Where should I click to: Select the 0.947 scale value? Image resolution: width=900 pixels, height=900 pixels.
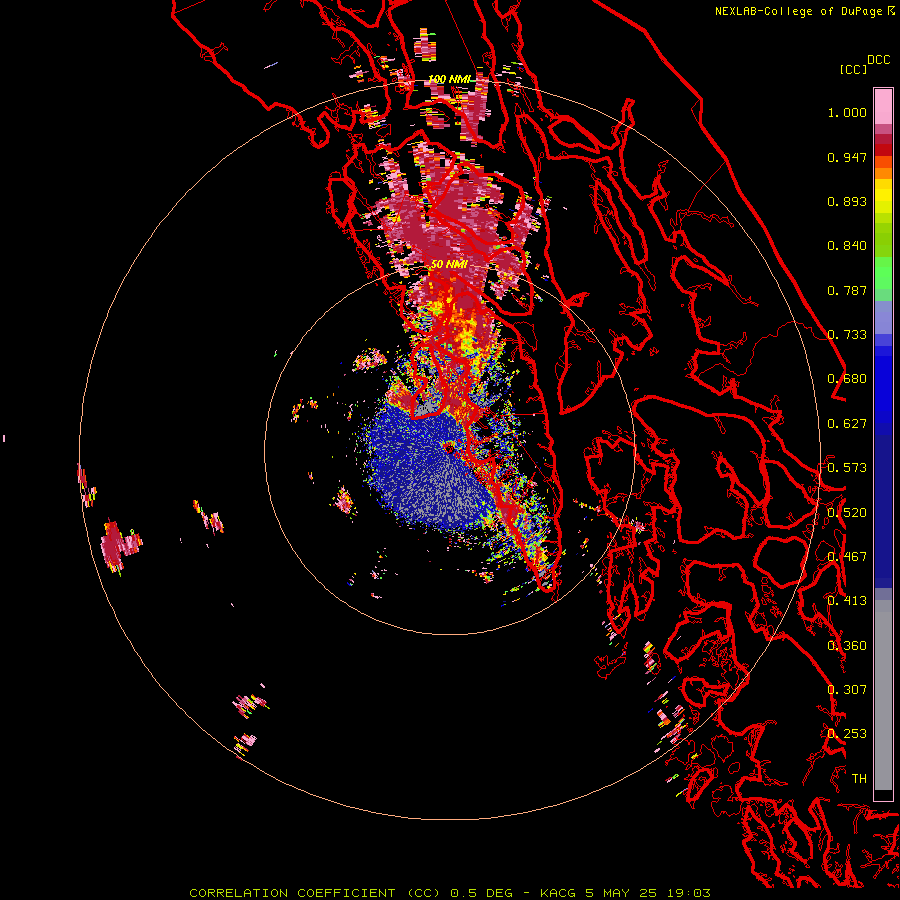click(847, 157)
